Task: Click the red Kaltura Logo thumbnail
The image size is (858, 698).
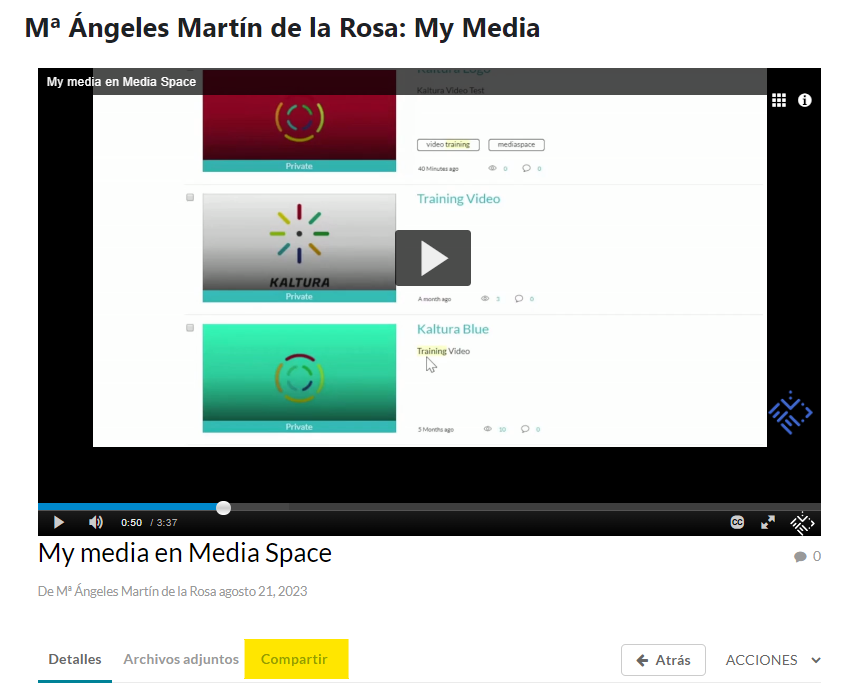Action: coord(299,121)
